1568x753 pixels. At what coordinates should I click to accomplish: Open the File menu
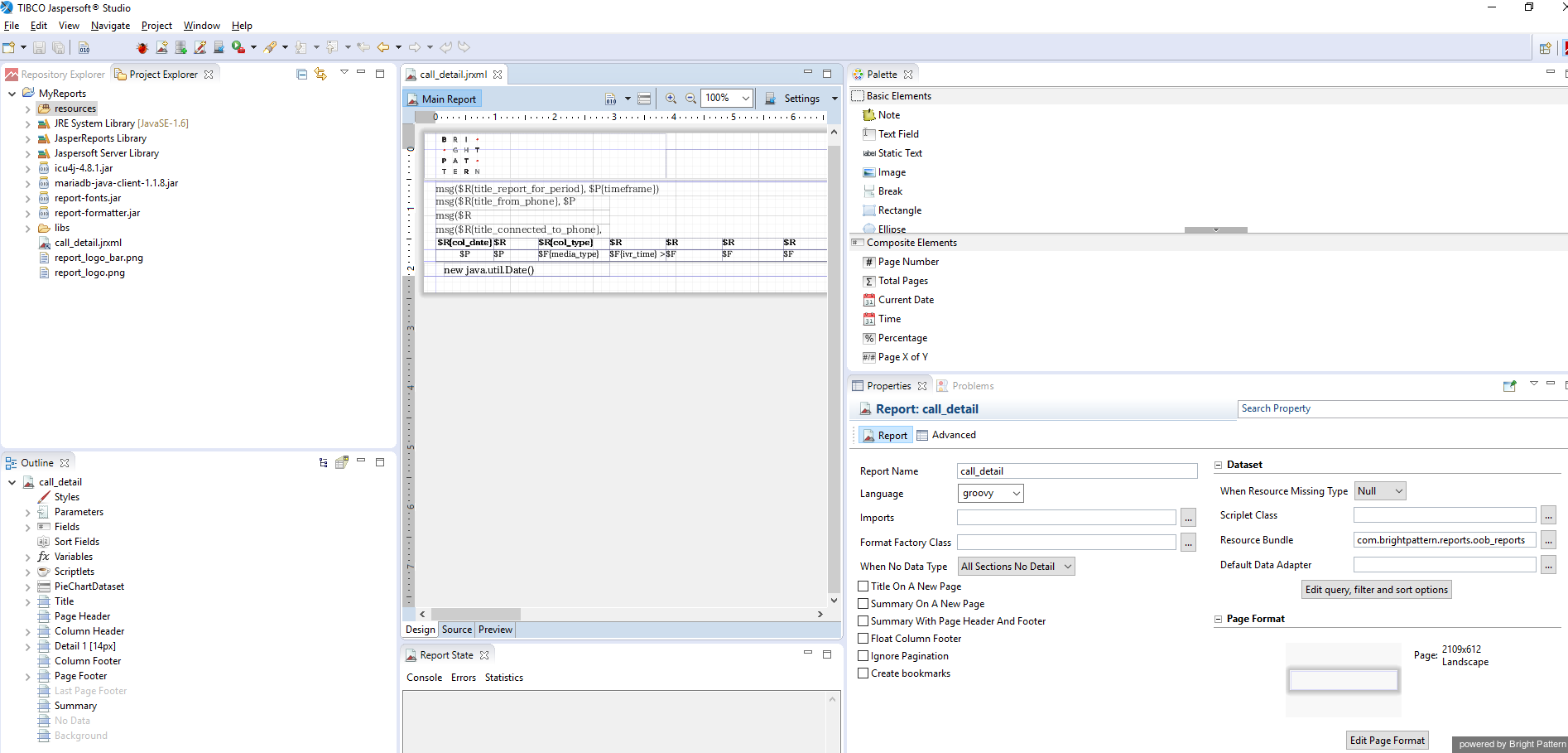(x=12, y=26)
